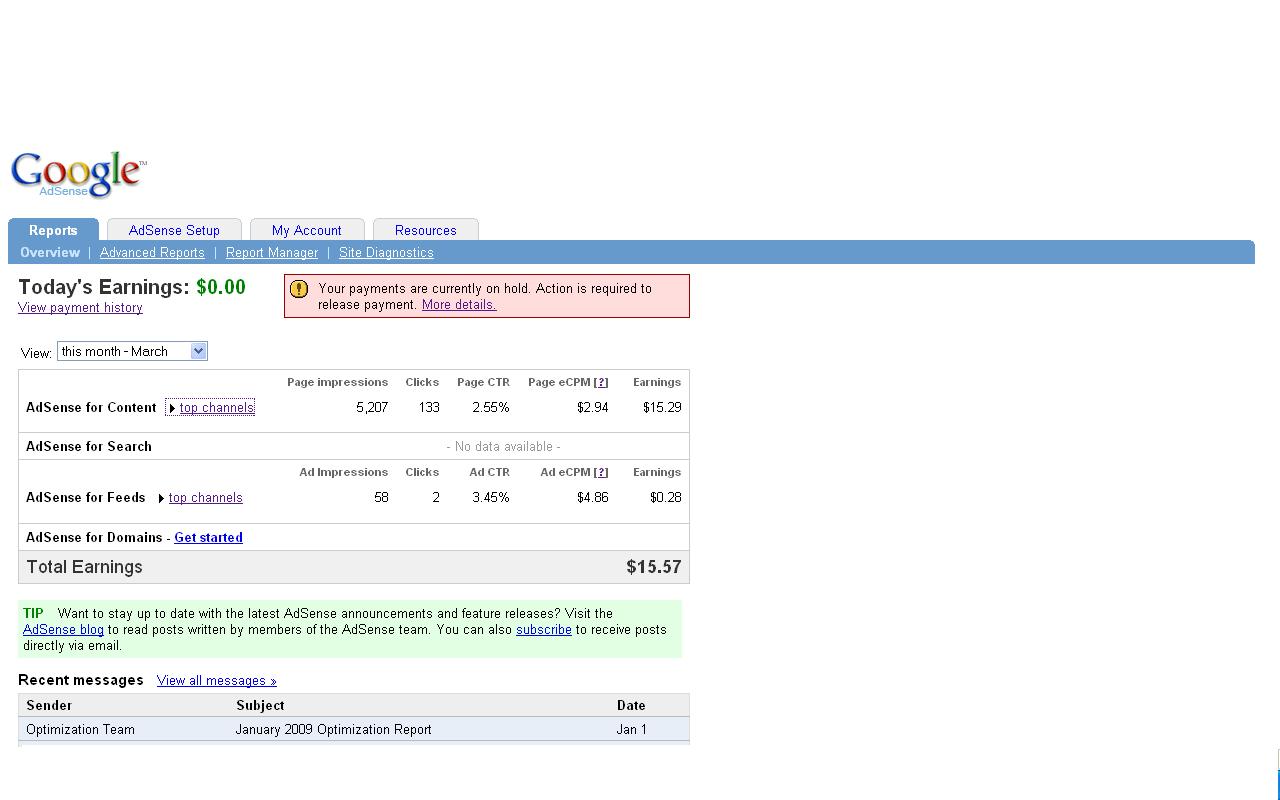Select the Reports tab
1280x800 pixels.
(x=53, y=230)
